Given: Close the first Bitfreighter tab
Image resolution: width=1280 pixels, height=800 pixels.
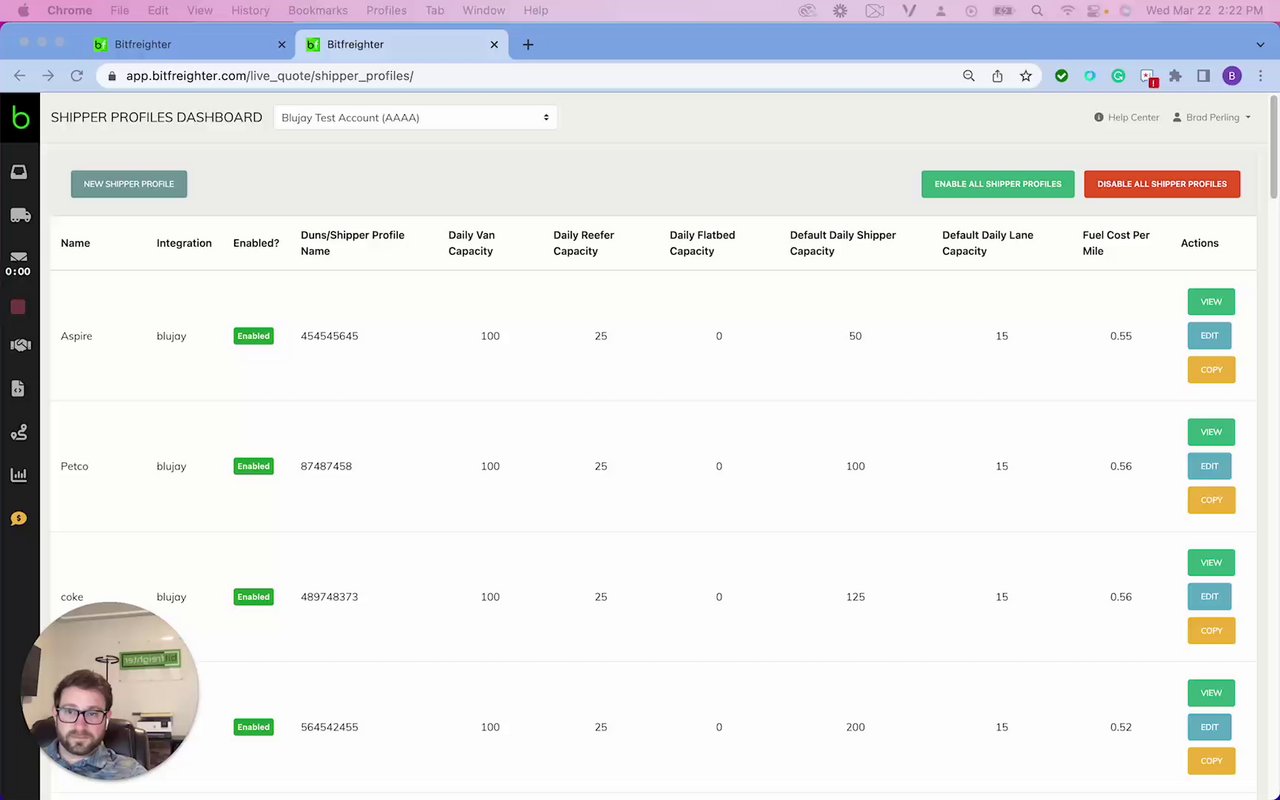Looking at the screenshot, I should 282,44.
